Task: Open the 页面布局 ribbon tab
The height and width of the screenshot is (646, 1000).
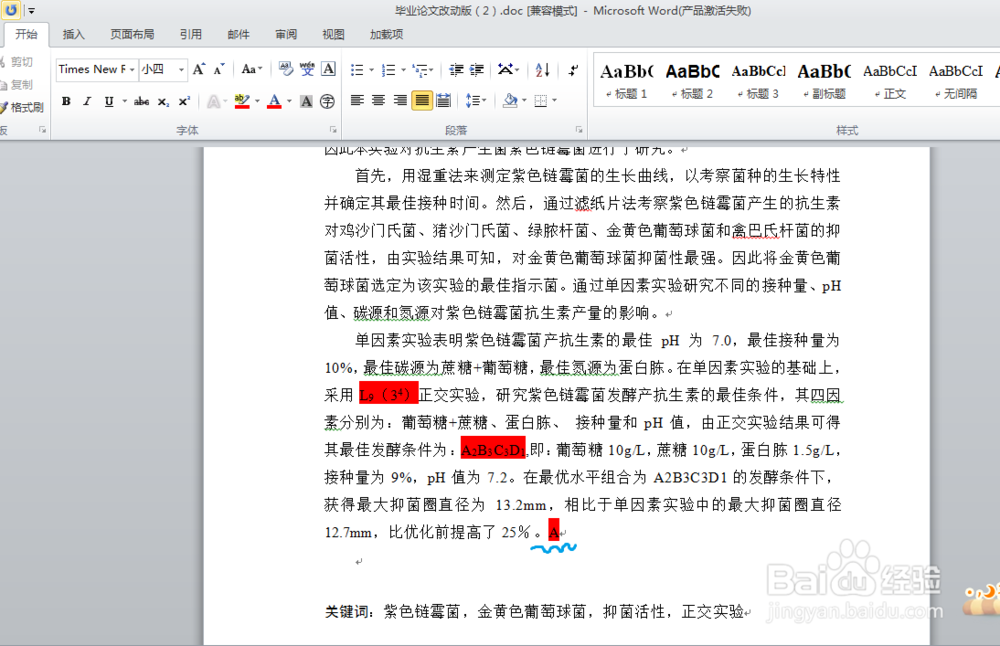Action: pos(133,33)
